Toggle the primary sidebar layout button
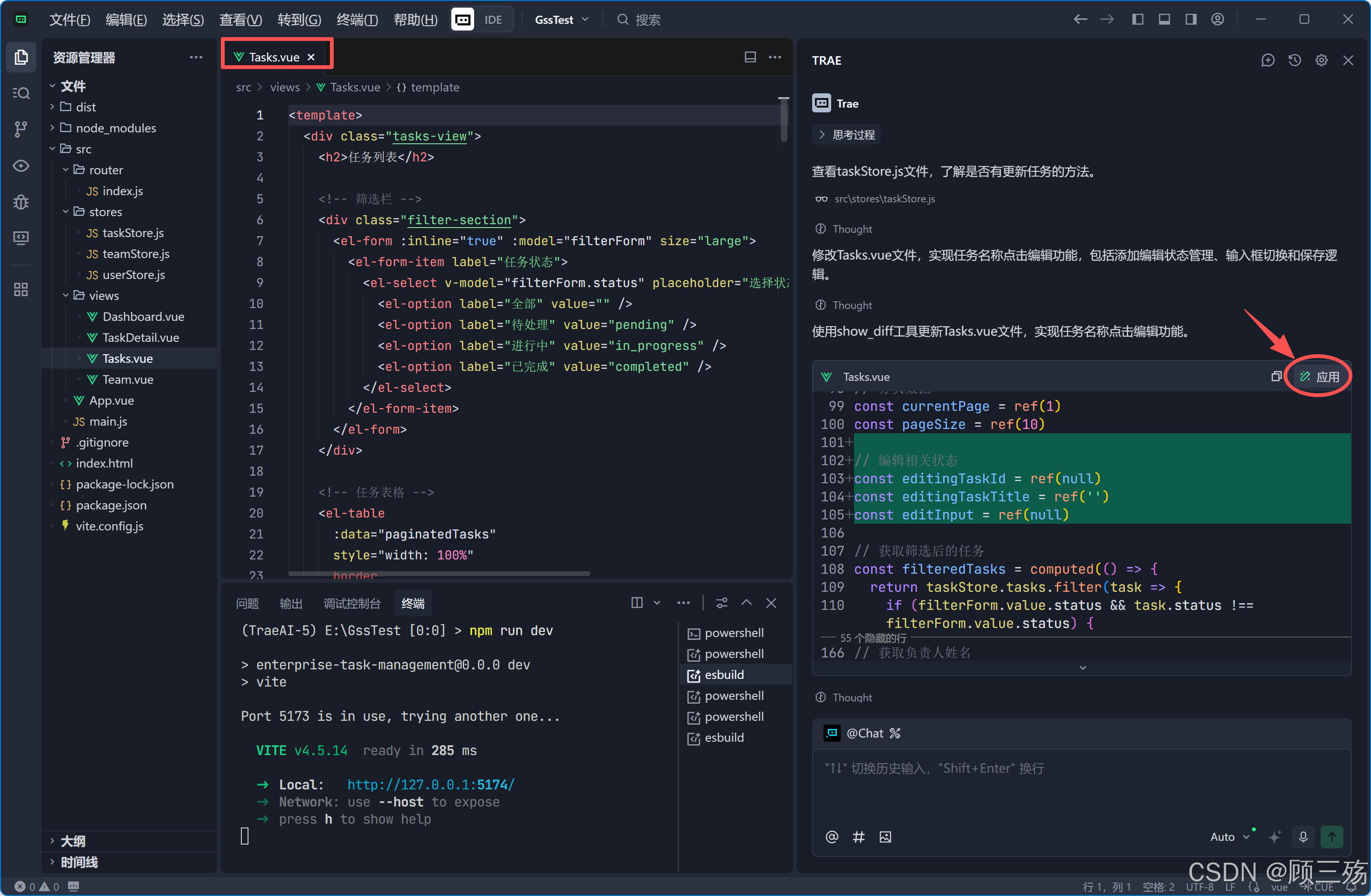The height and width of the screenshot is (896, 1371). coord(1137,20)
